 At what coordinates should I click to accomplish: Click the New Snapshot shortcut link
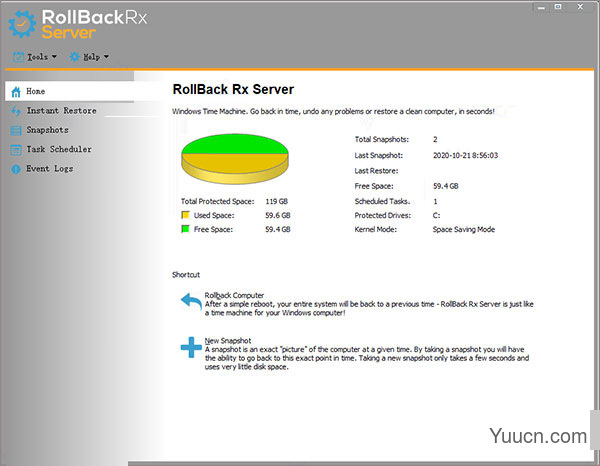228,341
